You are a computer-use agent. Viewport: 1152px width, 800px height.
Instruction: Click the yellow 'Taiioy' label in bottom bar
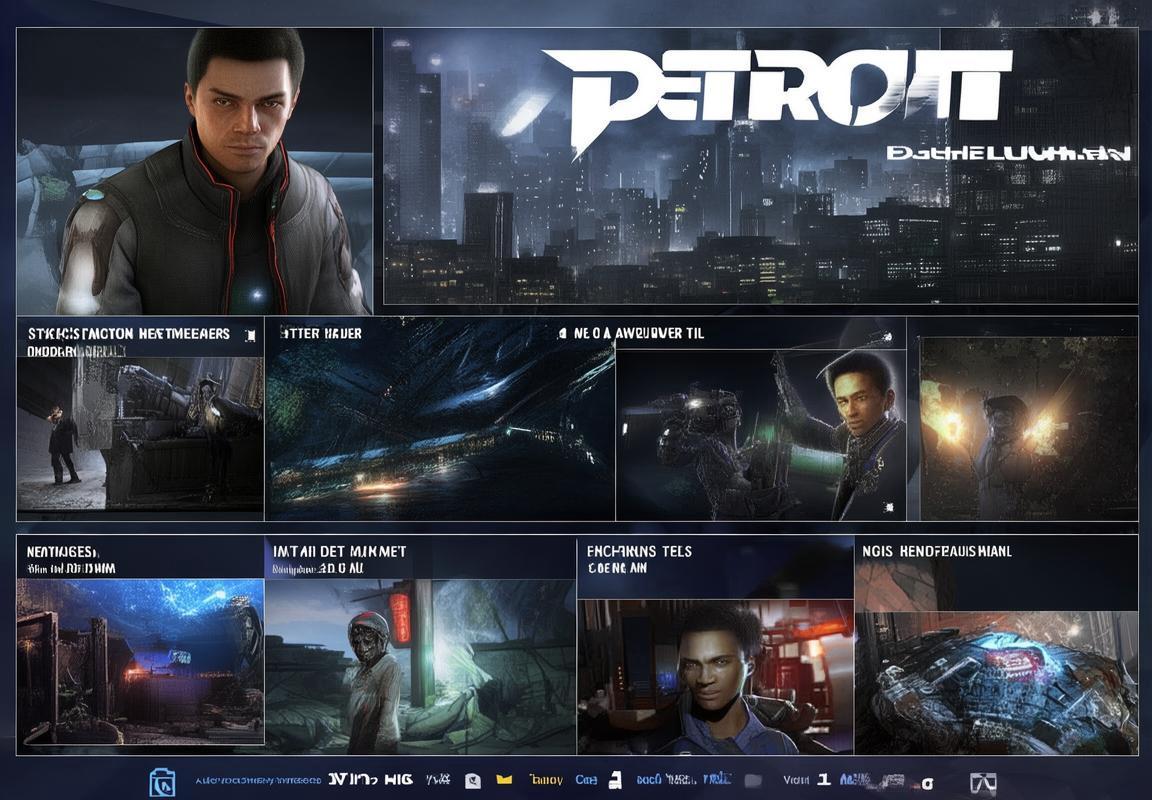click(546, 780)
